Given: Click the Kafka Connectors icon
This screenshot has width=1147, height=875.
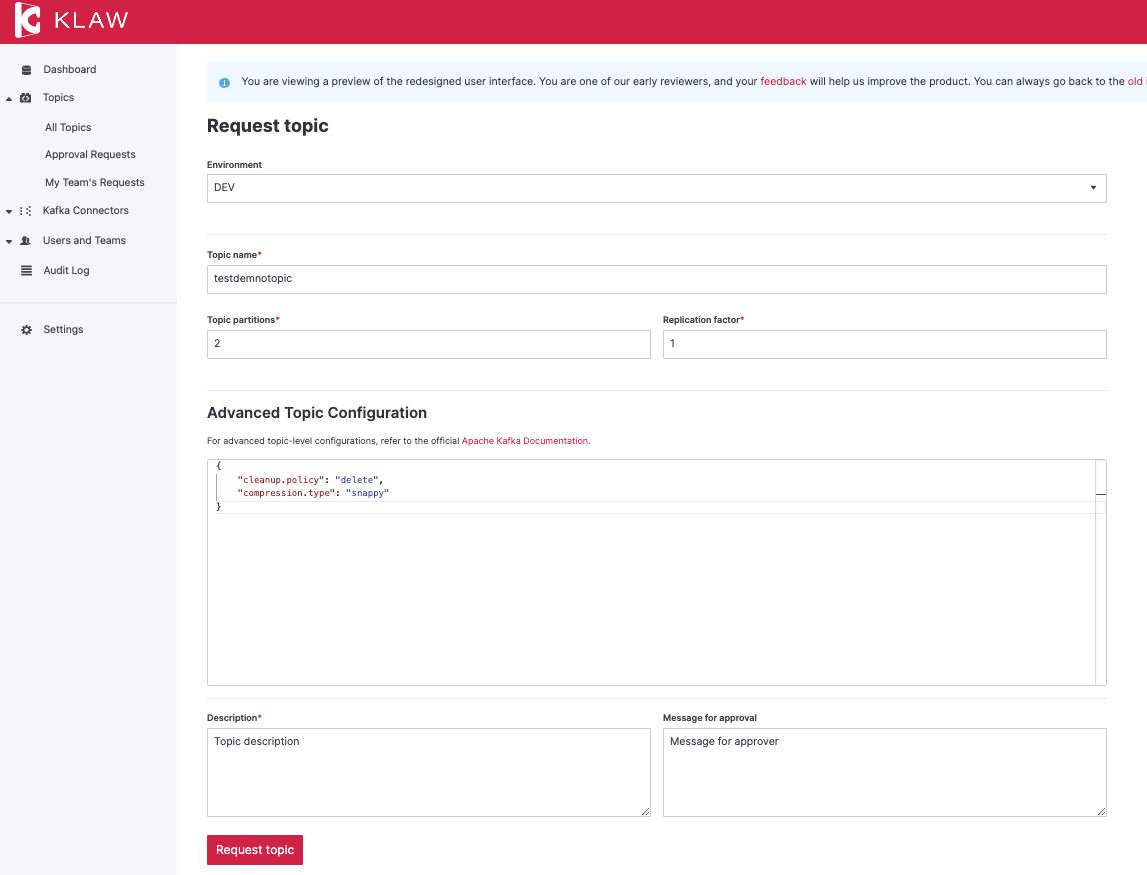Looking at the screenshot, I should pyautogui.click(x=26, y=211).
